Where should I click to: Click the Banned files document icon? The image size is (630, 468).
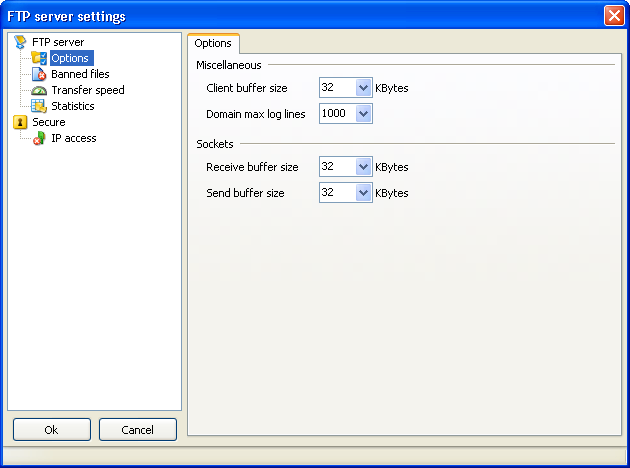click(39, 74)
